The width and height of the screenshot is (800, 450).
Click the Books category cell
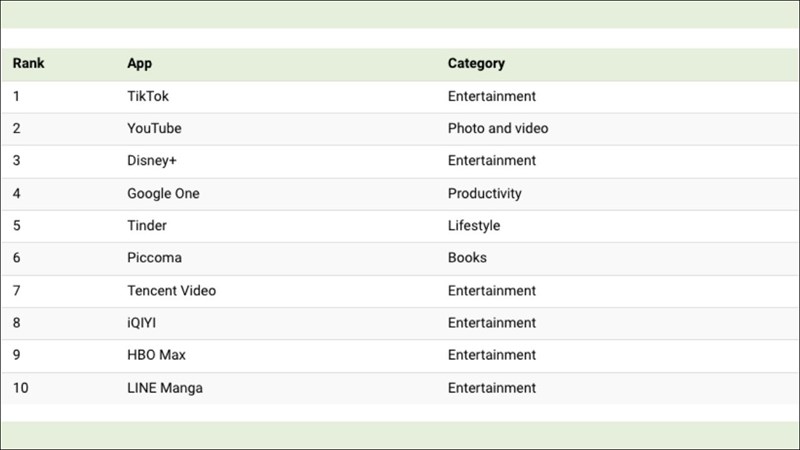[468, 258]
